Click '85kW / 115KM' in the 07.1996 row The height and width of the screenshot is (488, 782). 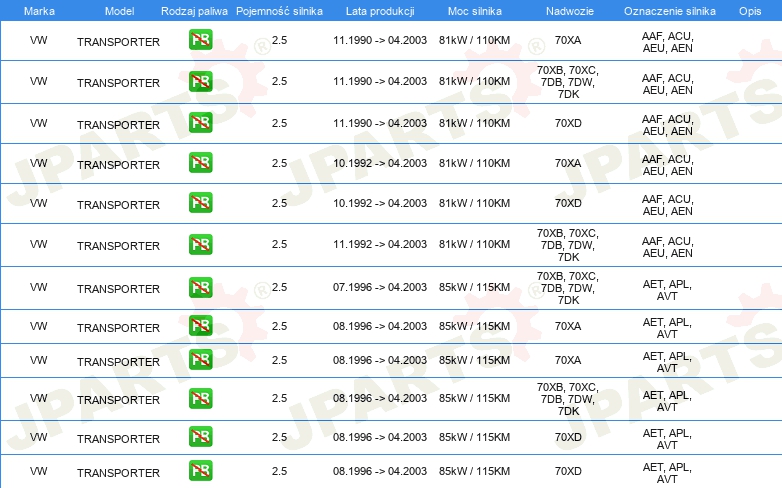click(x=475, y=287)
